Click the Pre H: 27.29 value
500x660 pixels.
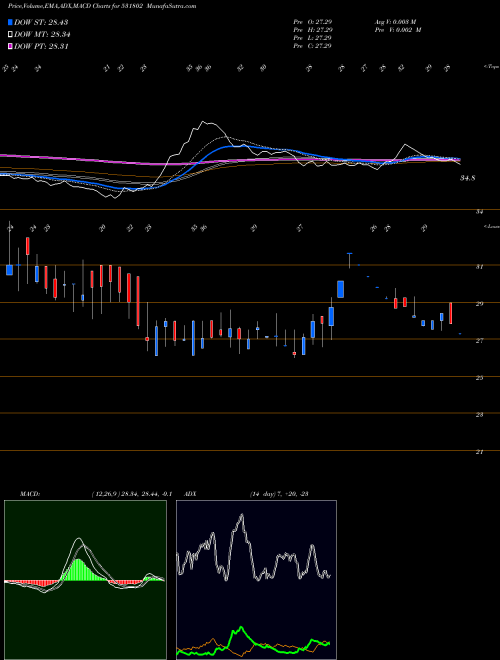click(313, 30)
